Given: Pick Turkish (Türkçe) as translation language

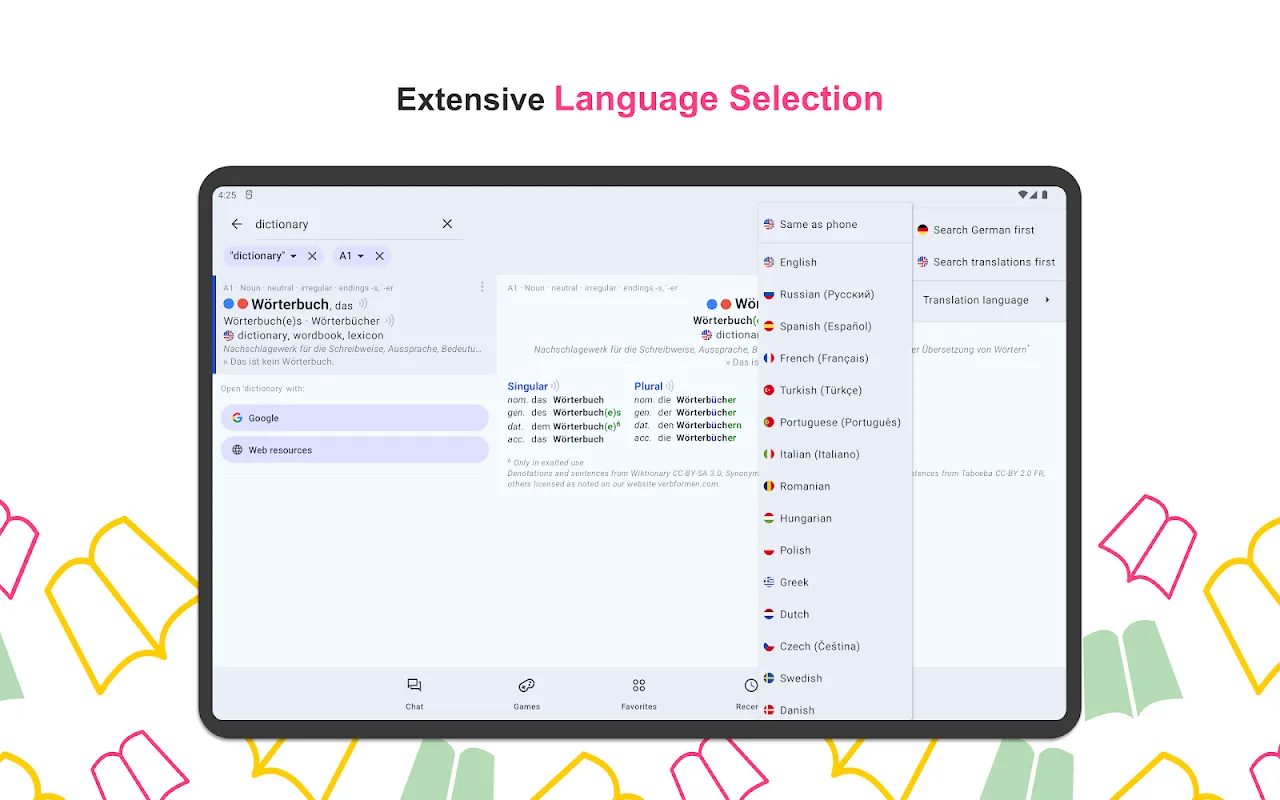Looking at the screenshot, I should [820, 390].
